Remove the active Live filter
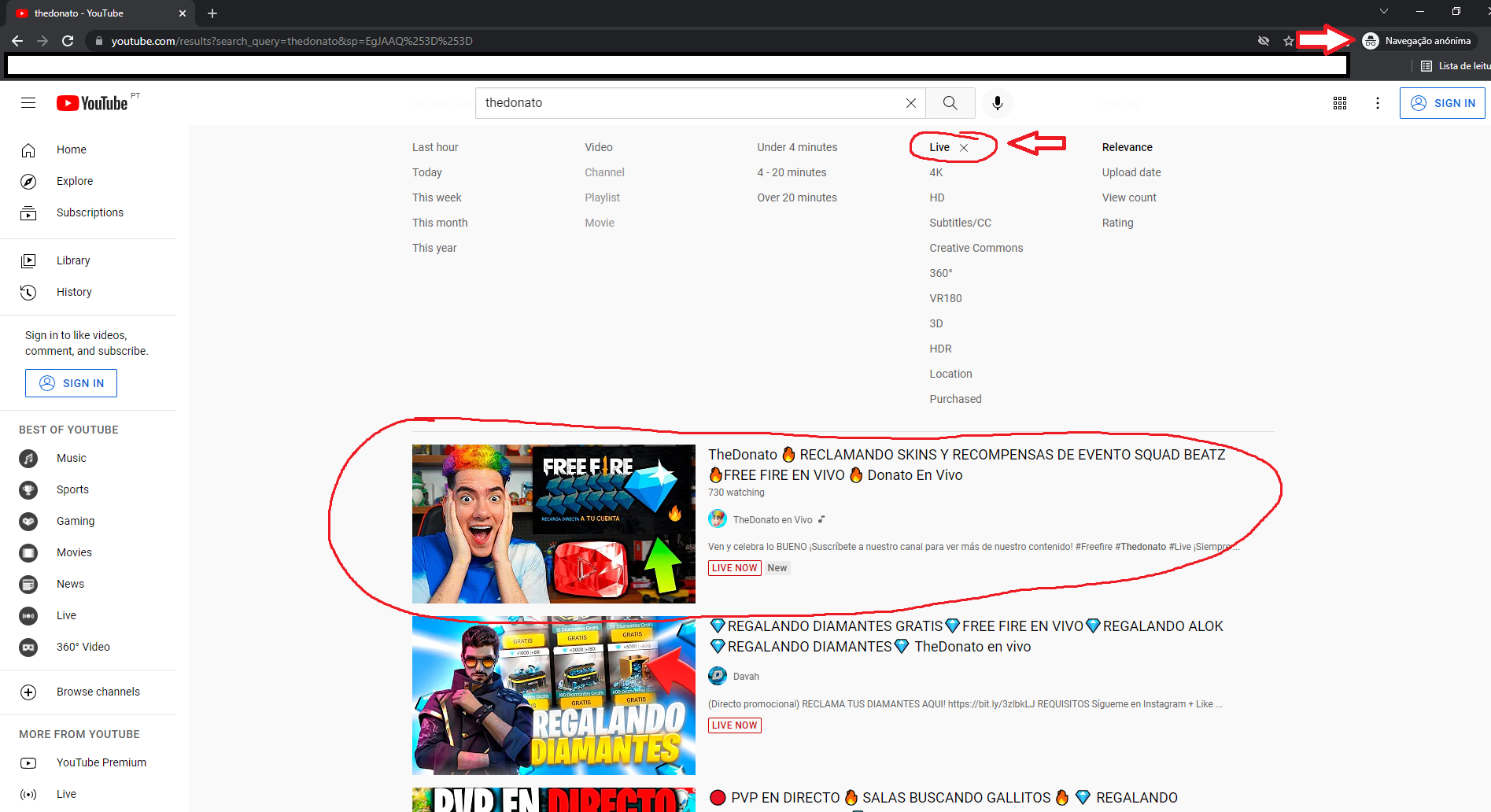Screen dimensions: 1491x812 [964, 148]
